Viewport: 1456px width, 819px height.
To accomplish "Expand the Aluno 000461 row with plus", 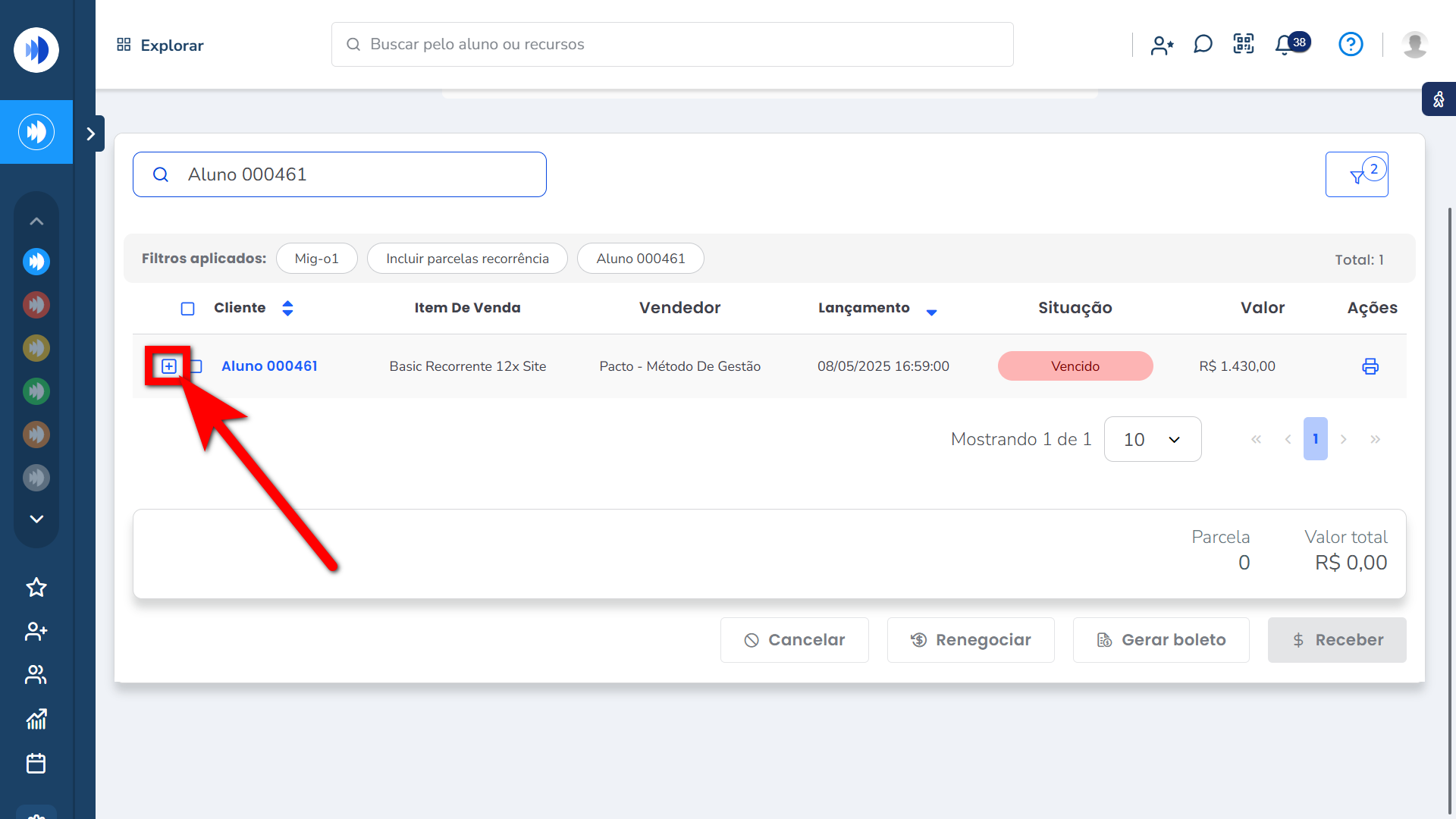I will pyautogui.click(x=169, y=366).
